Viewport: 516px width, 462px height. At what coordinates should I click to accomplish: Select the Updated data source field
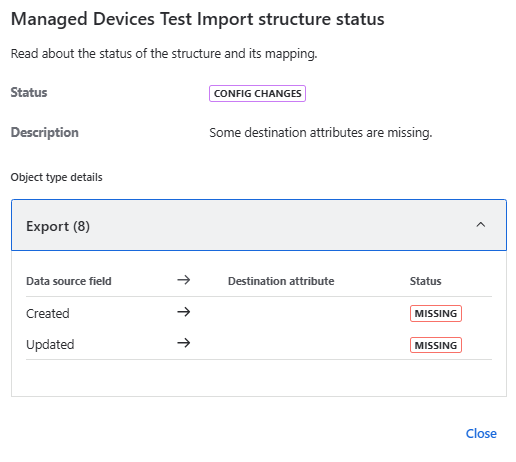coord(50,345)
